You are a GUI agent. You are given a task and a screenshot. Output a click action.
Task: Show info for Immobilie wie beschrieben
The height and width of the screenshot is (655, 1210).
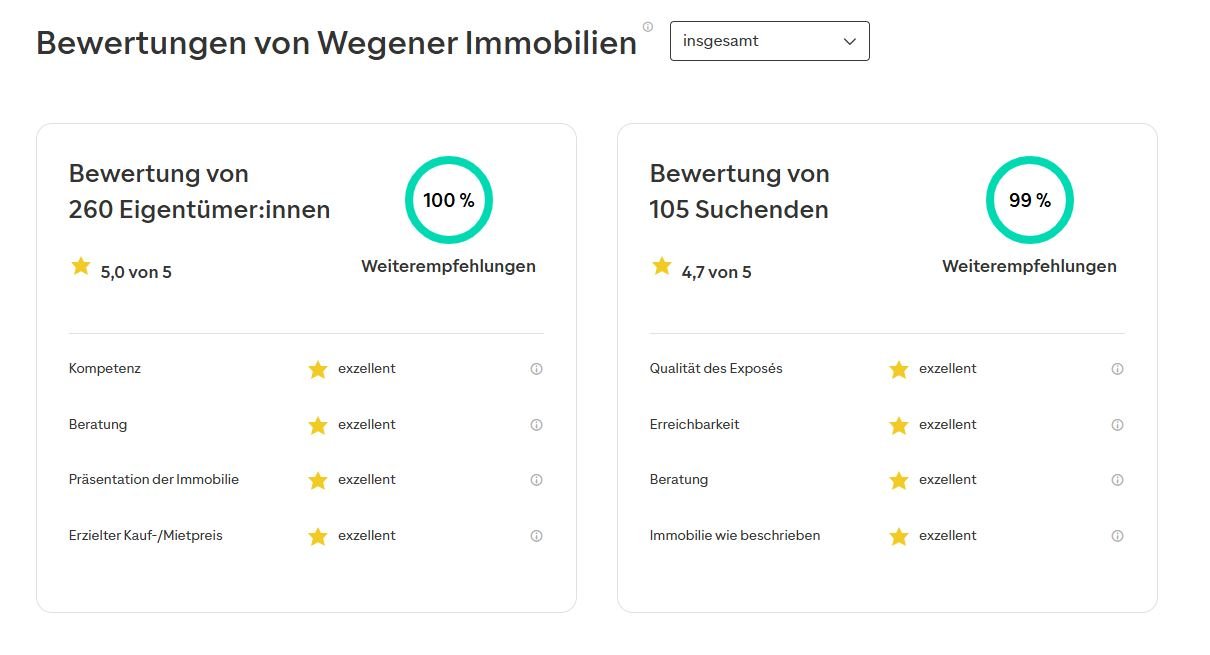(1117, 536)
